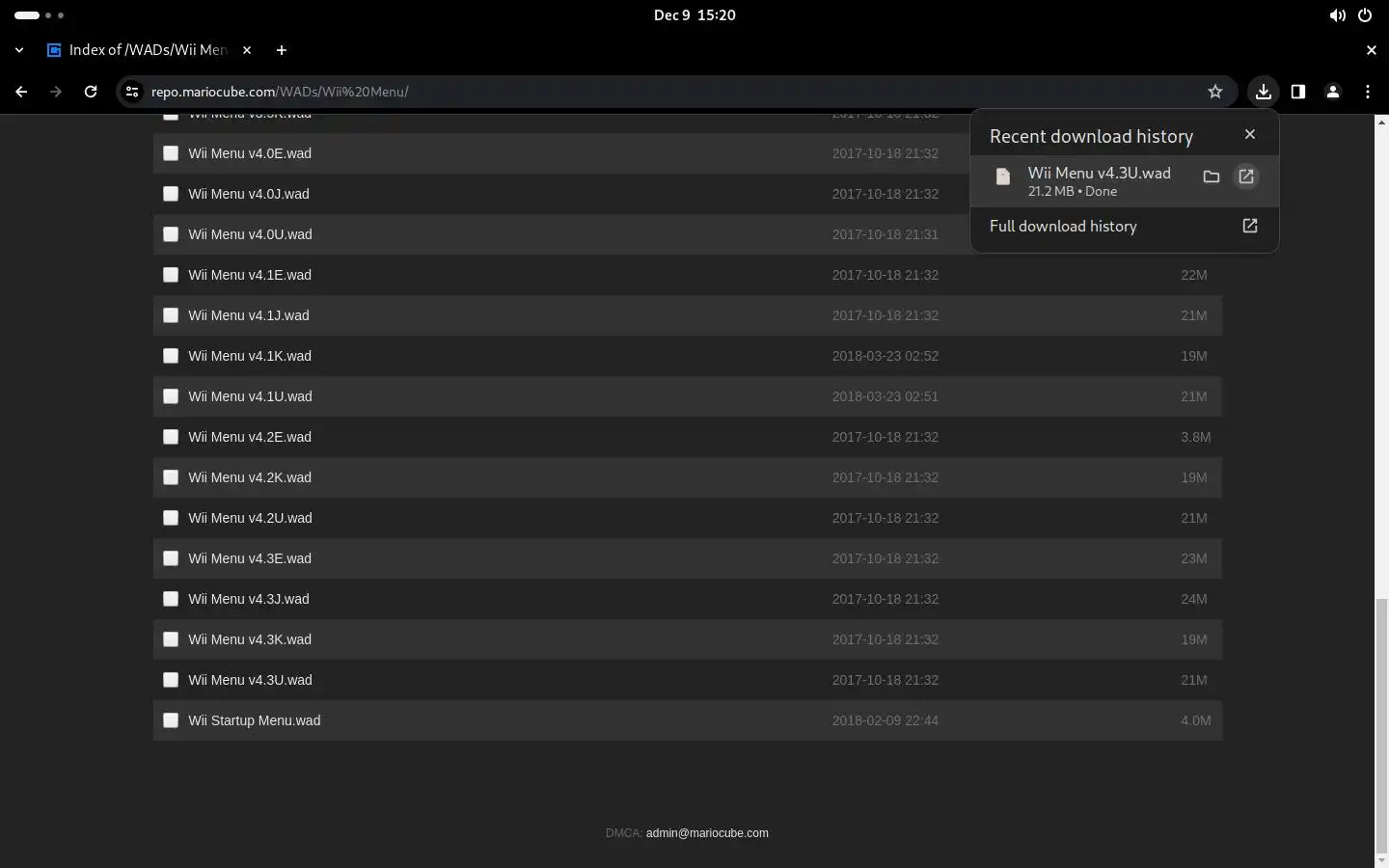Viewport: 1389px width, 868px height.
Task: Click the admin@mariocube.com email link
Action: (707, 833)
